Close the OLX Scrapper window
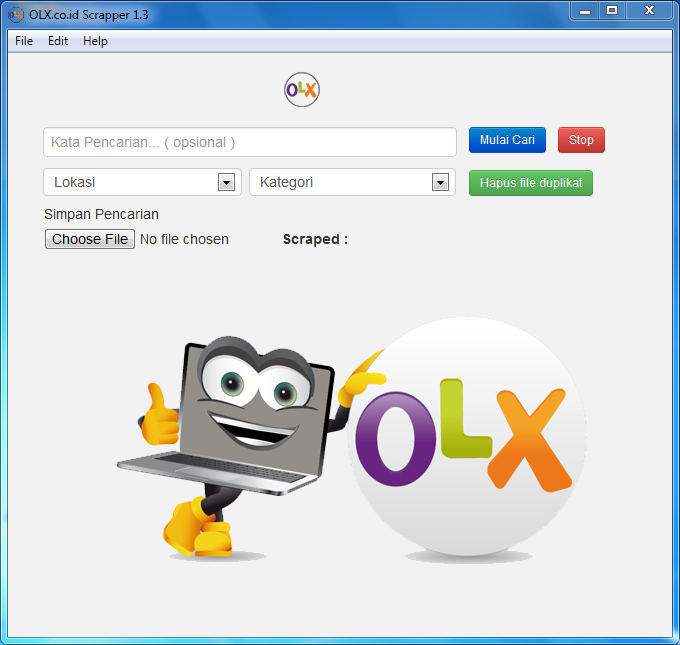 (x=649, y=10)
